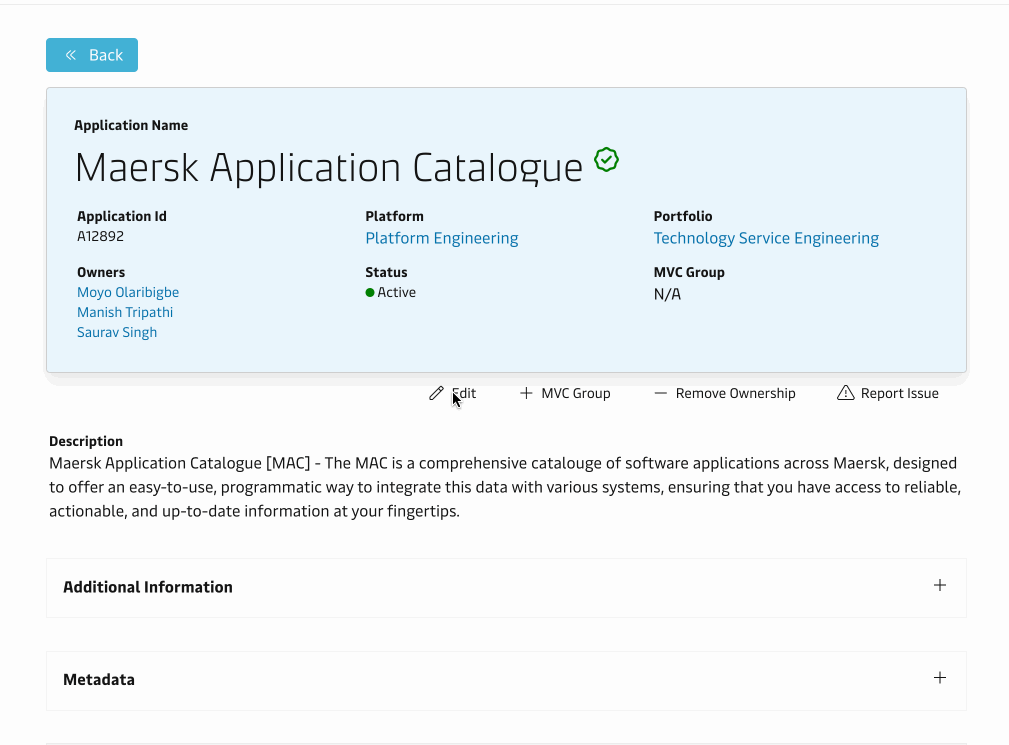Click the Application Name label
Viewport: 1009px width, 745px height.
coord(131,125)
